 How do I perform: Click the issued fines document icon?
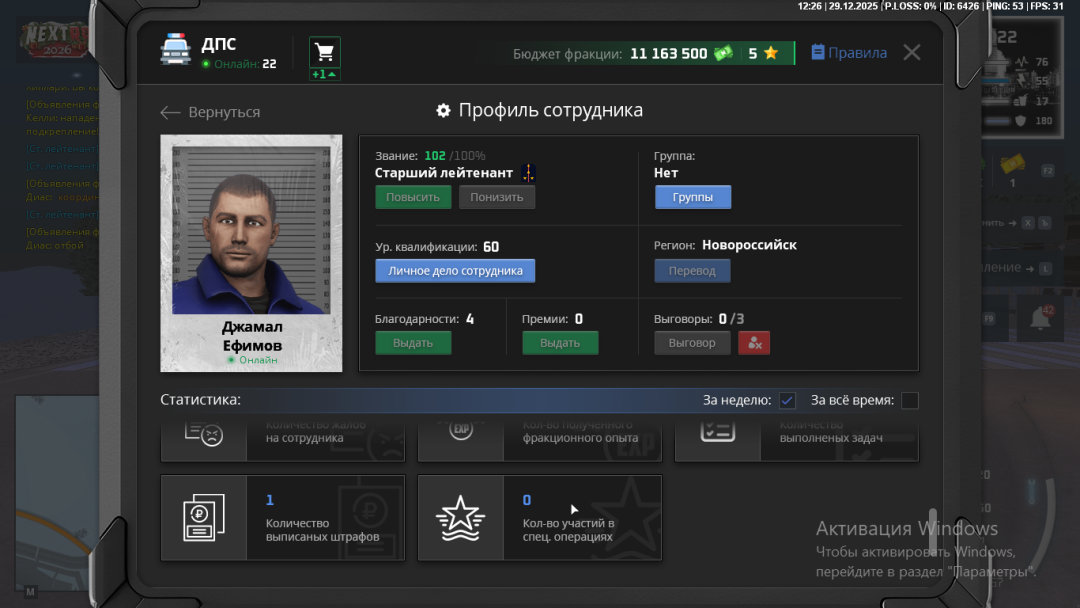coord(203,518)
